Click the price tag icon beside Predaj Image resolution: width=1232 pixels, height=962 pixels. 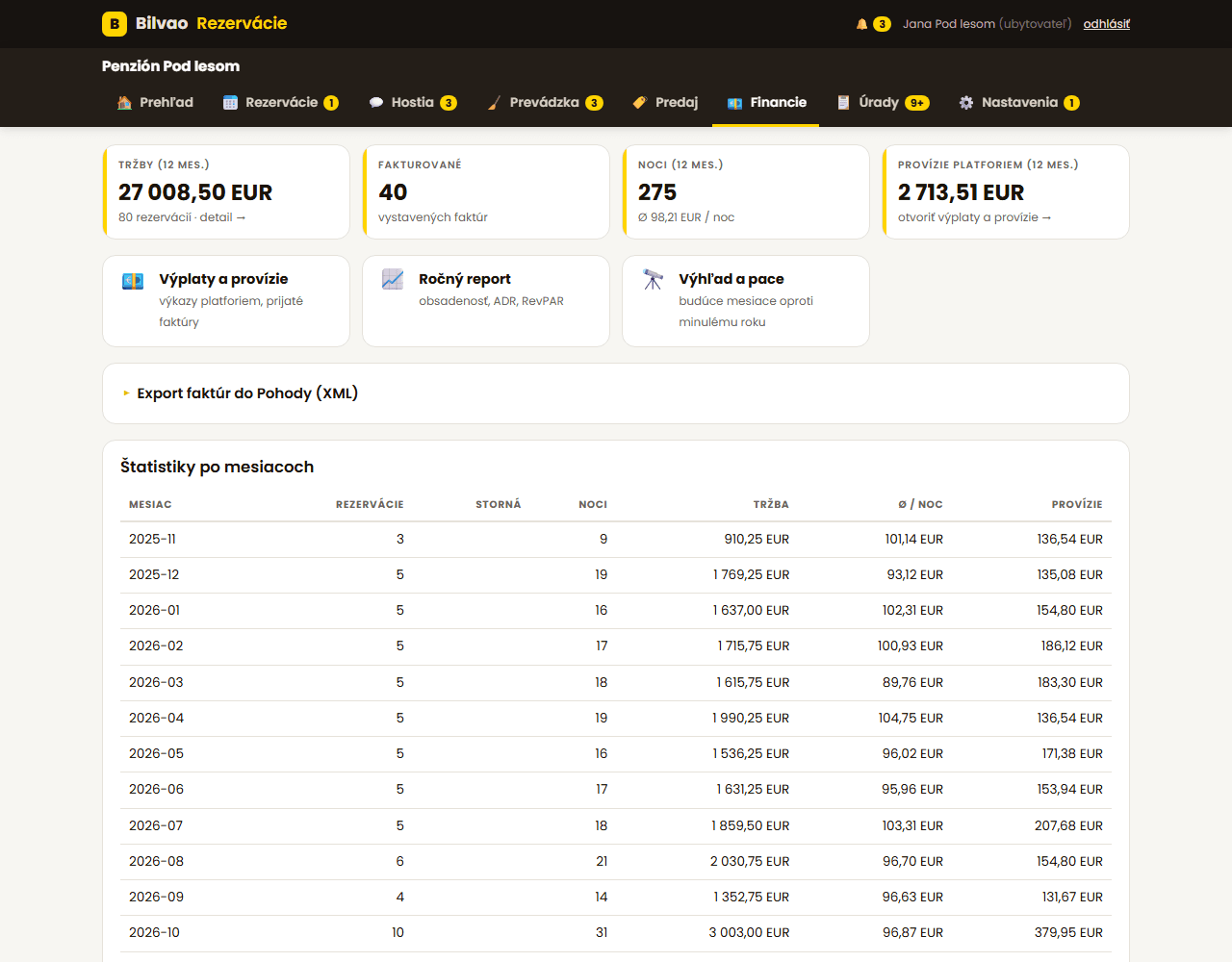pos(640,103)
